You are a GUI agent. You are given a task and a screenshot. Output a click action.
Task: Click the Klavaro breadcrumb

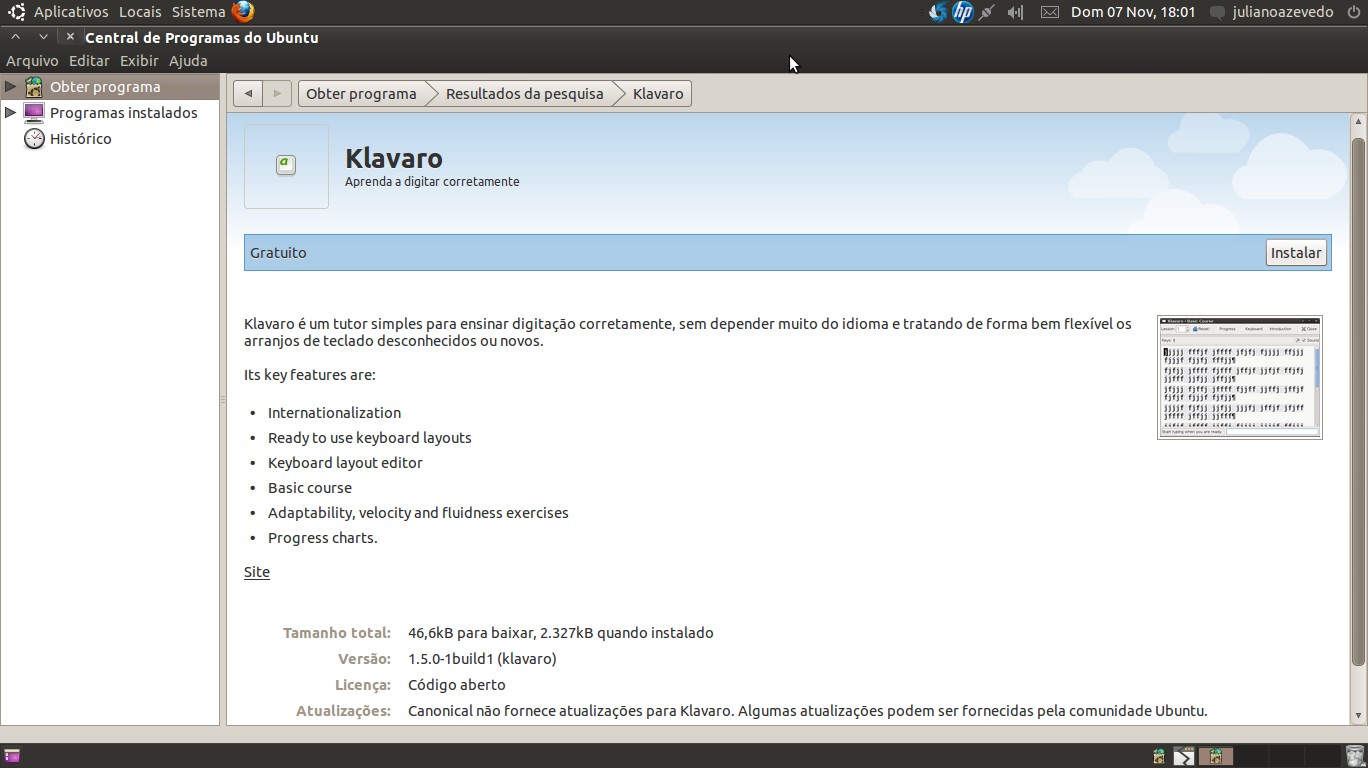click(657, 94)
